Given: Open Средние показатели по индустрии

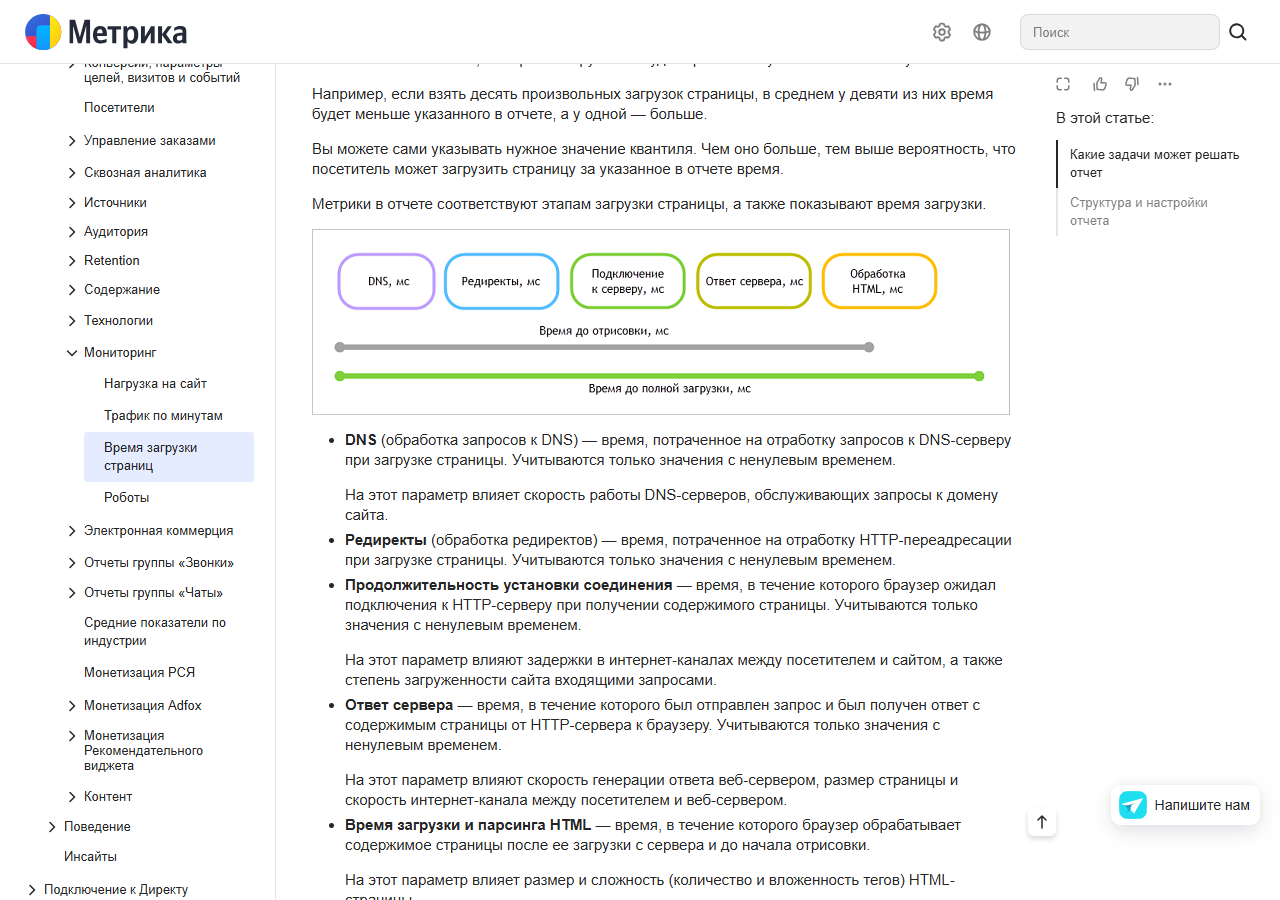Looking at the screenshot, I should click(155, 632).
